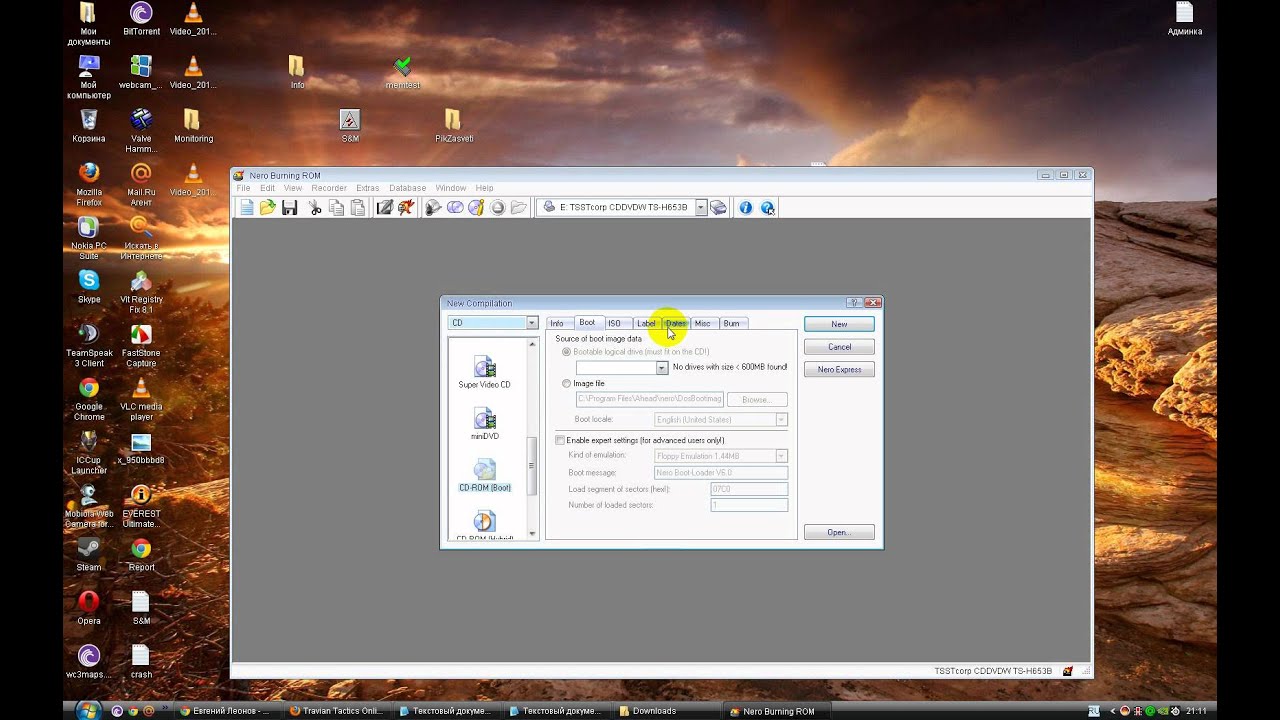
Task: Click the compilation list scroll-down arrow
Action: pyautogui.click(x=532, y=534)
